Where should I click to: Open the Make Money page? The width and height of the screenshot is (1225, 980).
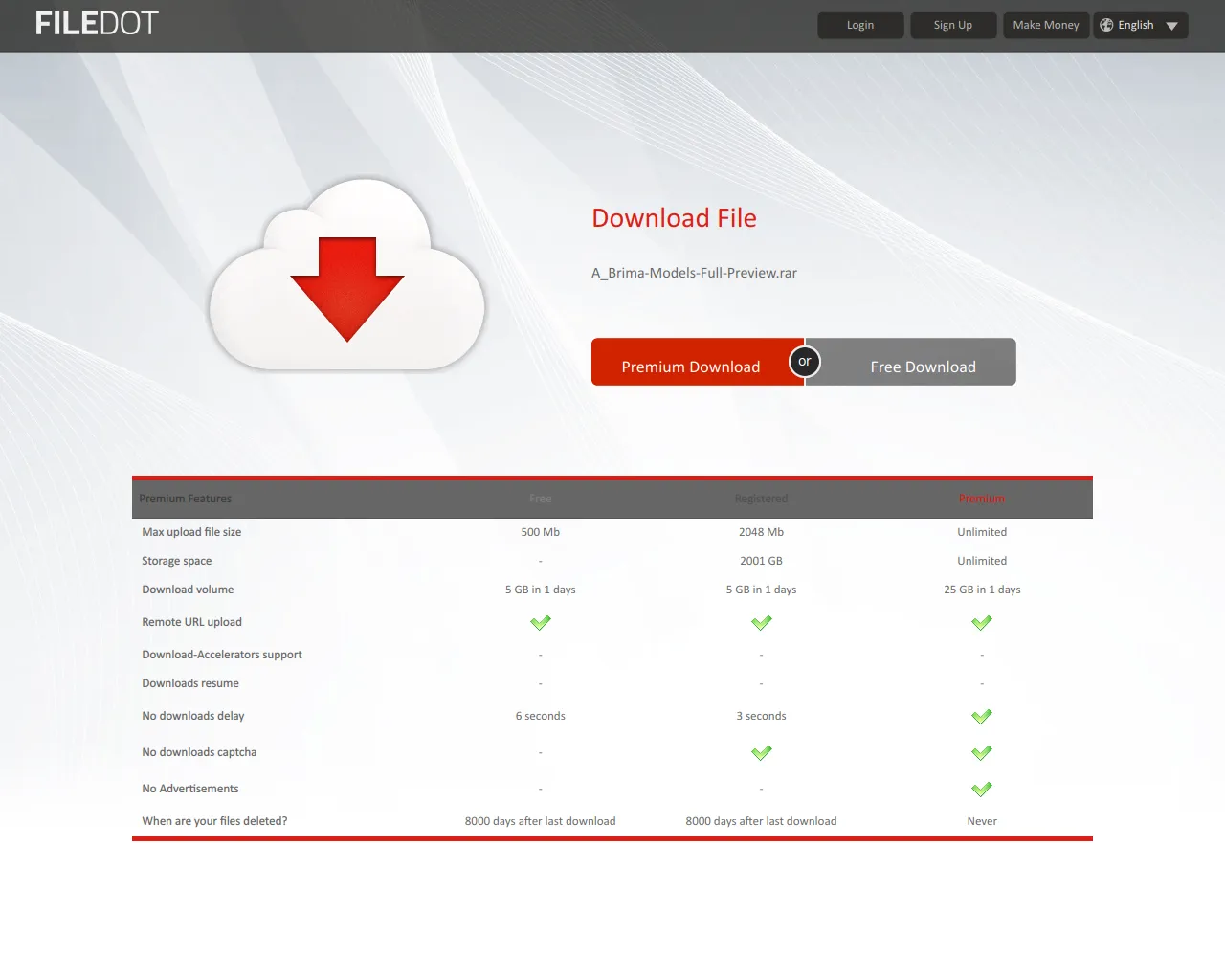click(x=1045, y=25)
